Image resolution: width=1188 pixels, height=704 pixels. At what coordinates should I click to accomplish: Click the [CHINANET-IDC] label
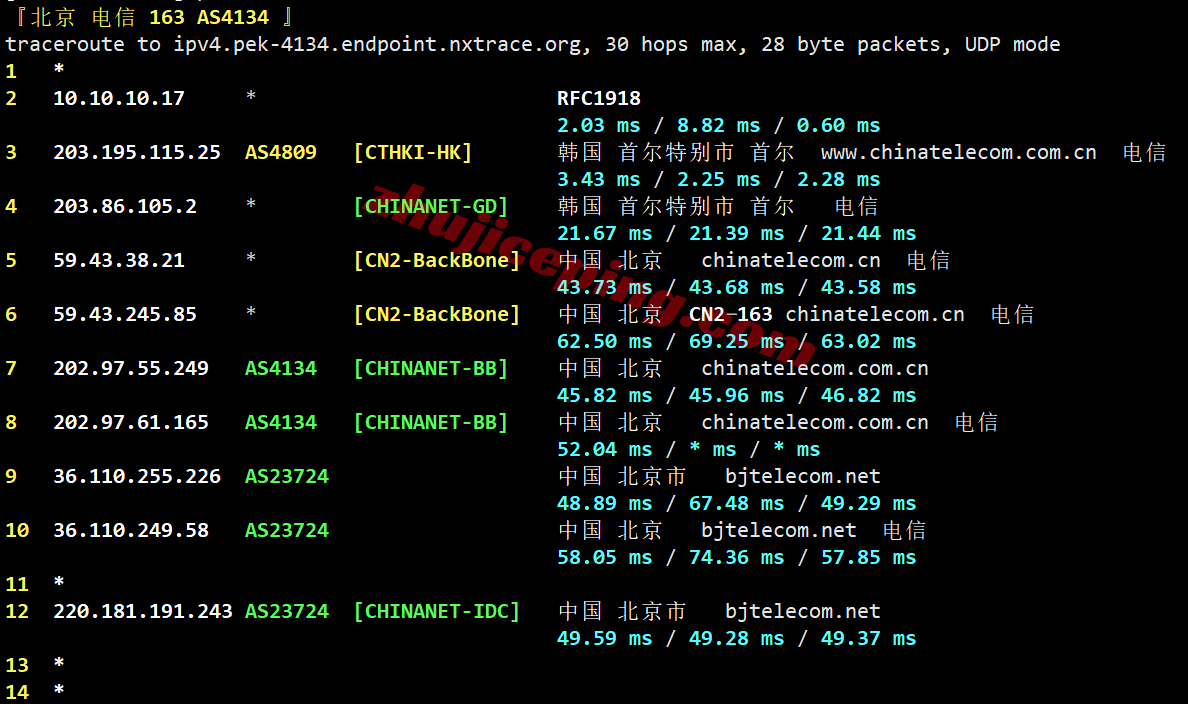(x=437, y=612)
